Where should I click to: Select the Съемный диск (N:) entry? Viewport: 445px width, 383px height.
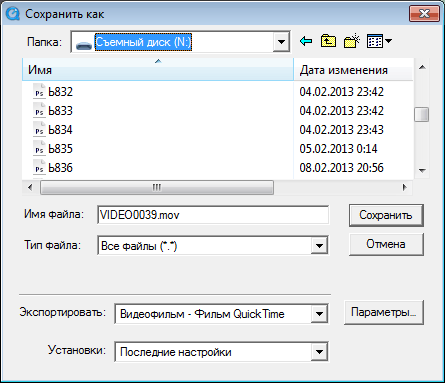point(143,42)
